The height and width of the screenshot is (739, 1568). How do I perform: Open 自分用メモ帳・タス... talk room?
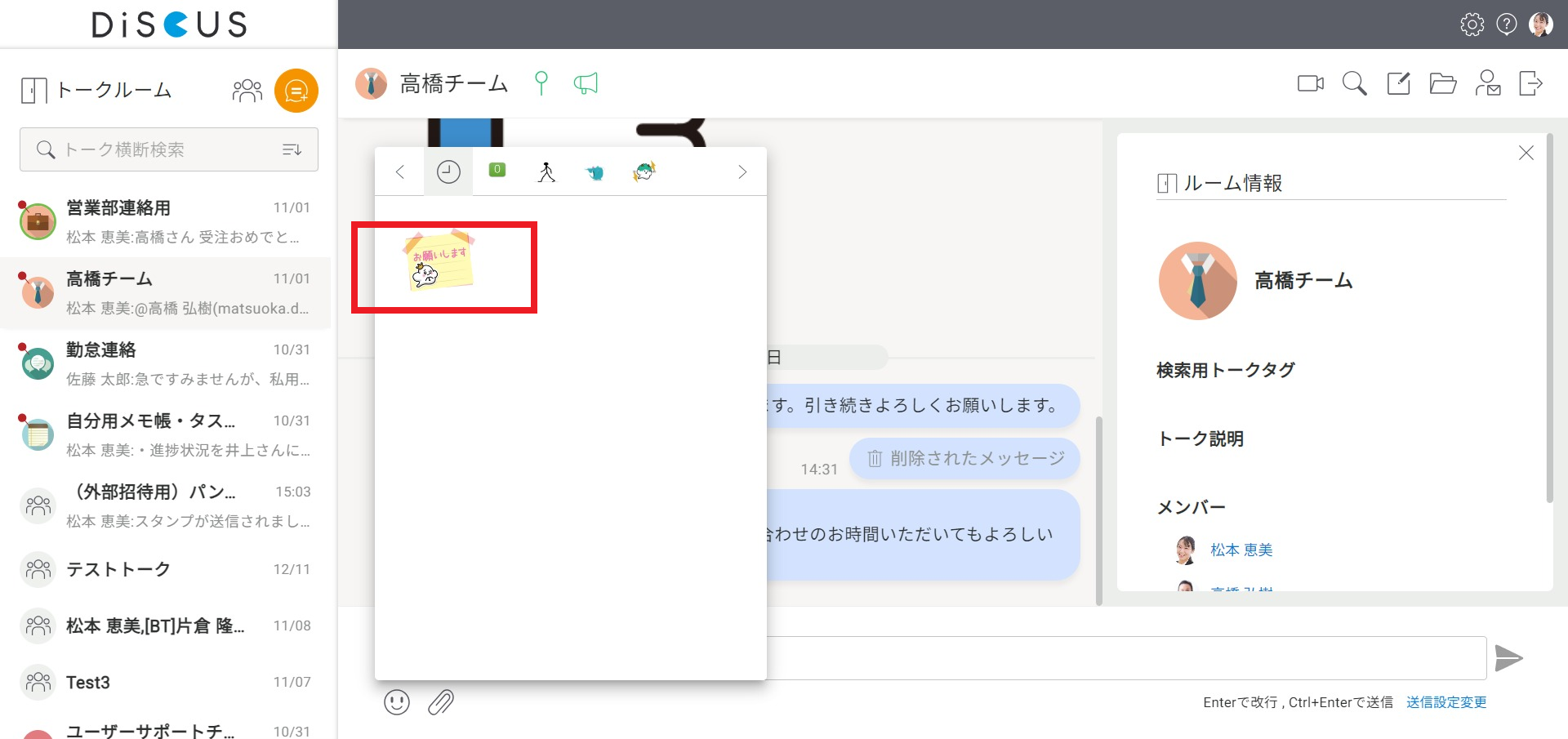click(166, 435)
